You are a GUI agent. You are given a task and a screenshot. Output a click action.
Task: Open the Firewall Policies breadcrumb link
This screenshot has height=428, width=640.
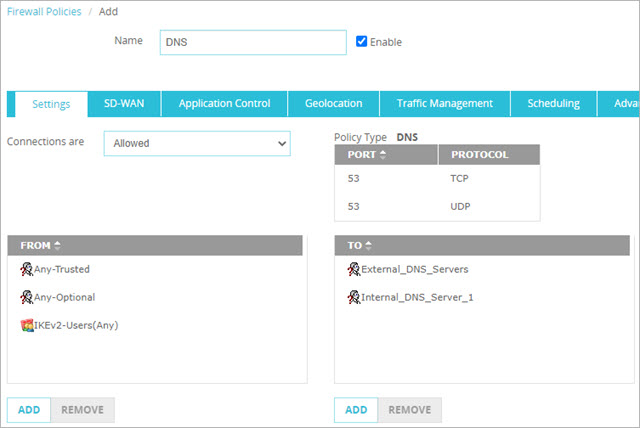44,11
